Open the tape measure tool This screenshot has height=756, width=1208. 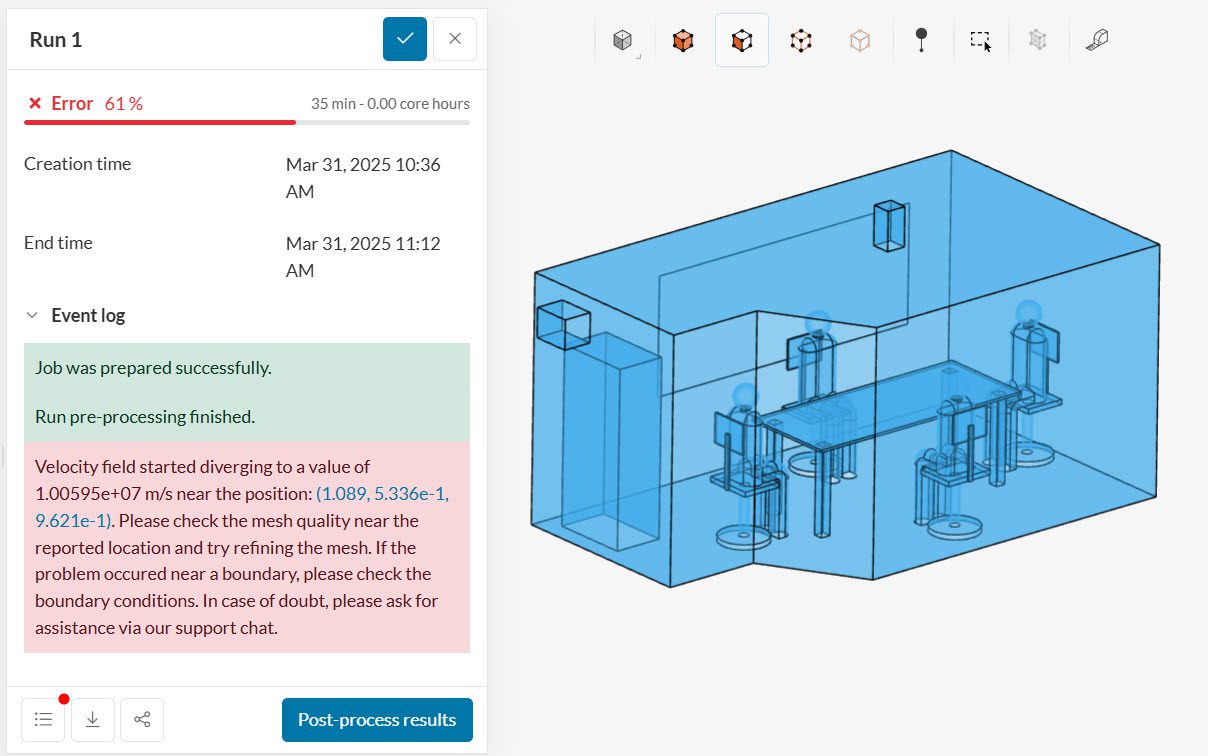(1097, 40)
